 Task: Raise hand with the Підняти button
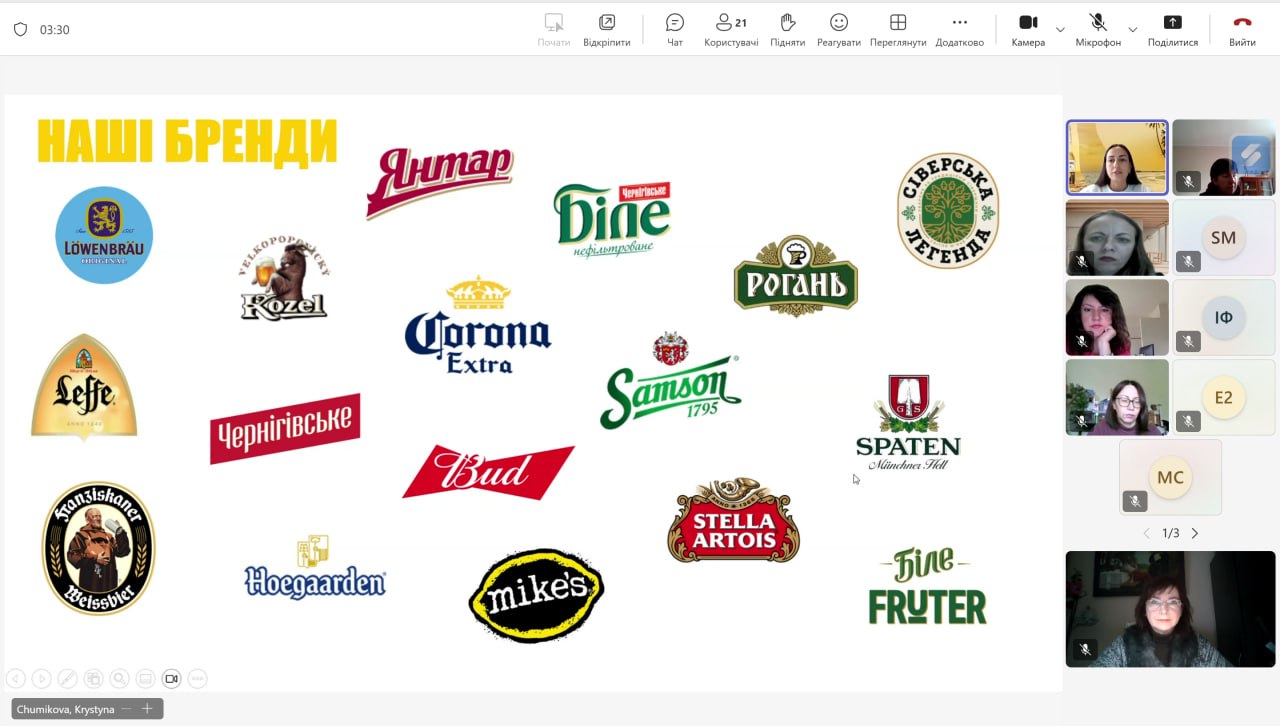coord(787,29)
